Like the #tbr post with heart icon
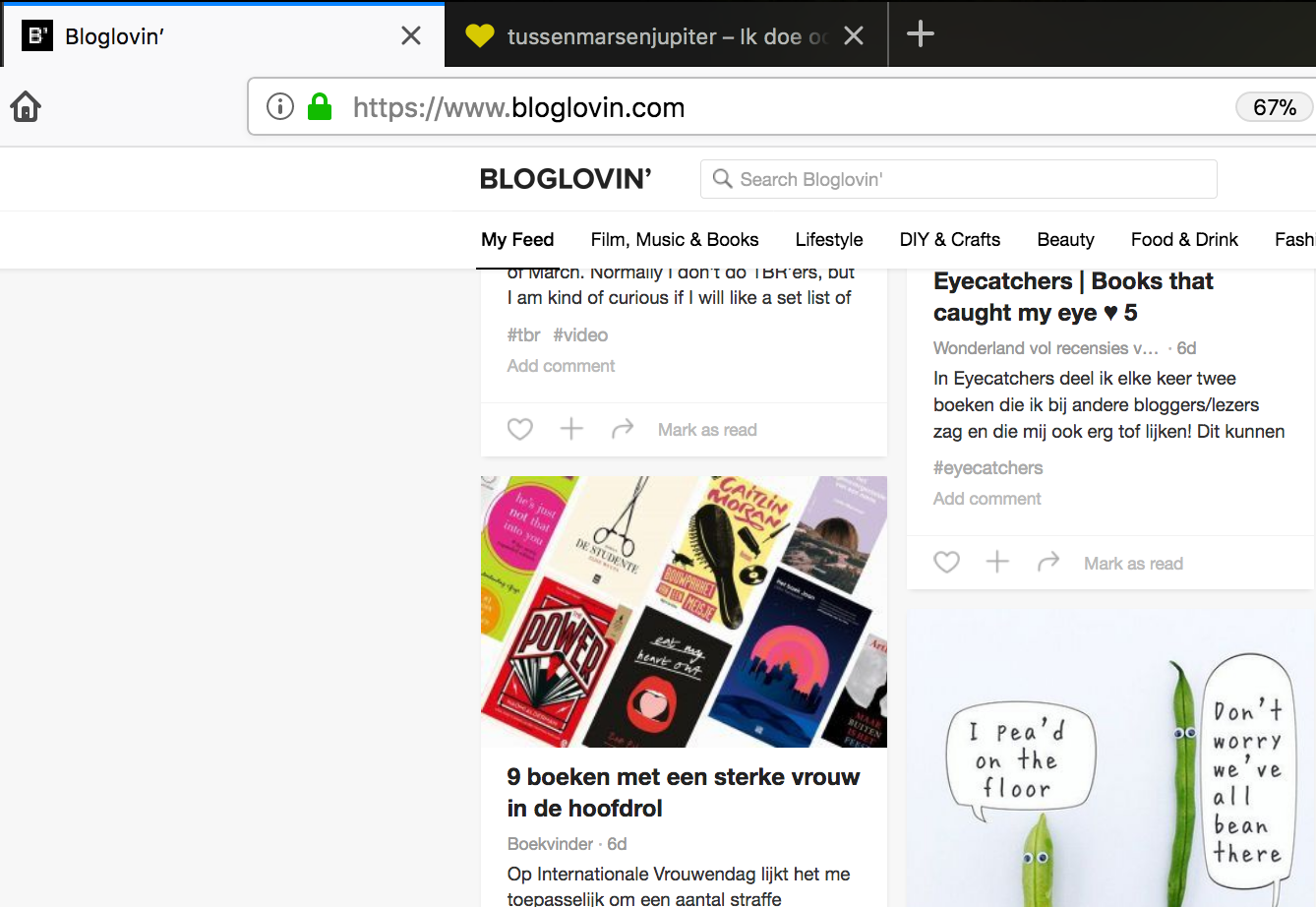 [x=520, y=429]
